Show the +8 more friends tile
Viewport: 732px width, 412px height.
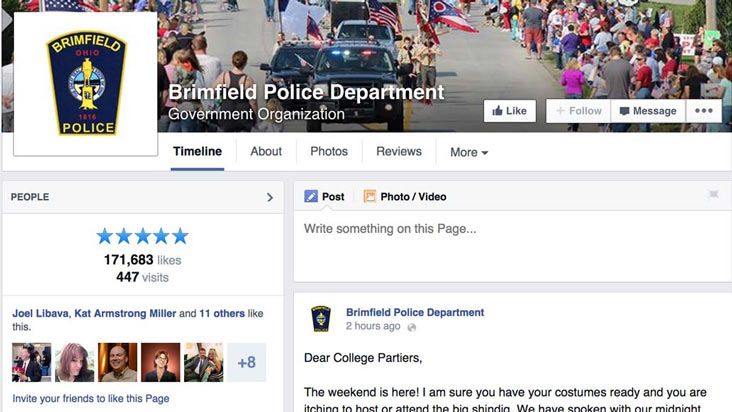pyautogui.click(x=246, y=363)
